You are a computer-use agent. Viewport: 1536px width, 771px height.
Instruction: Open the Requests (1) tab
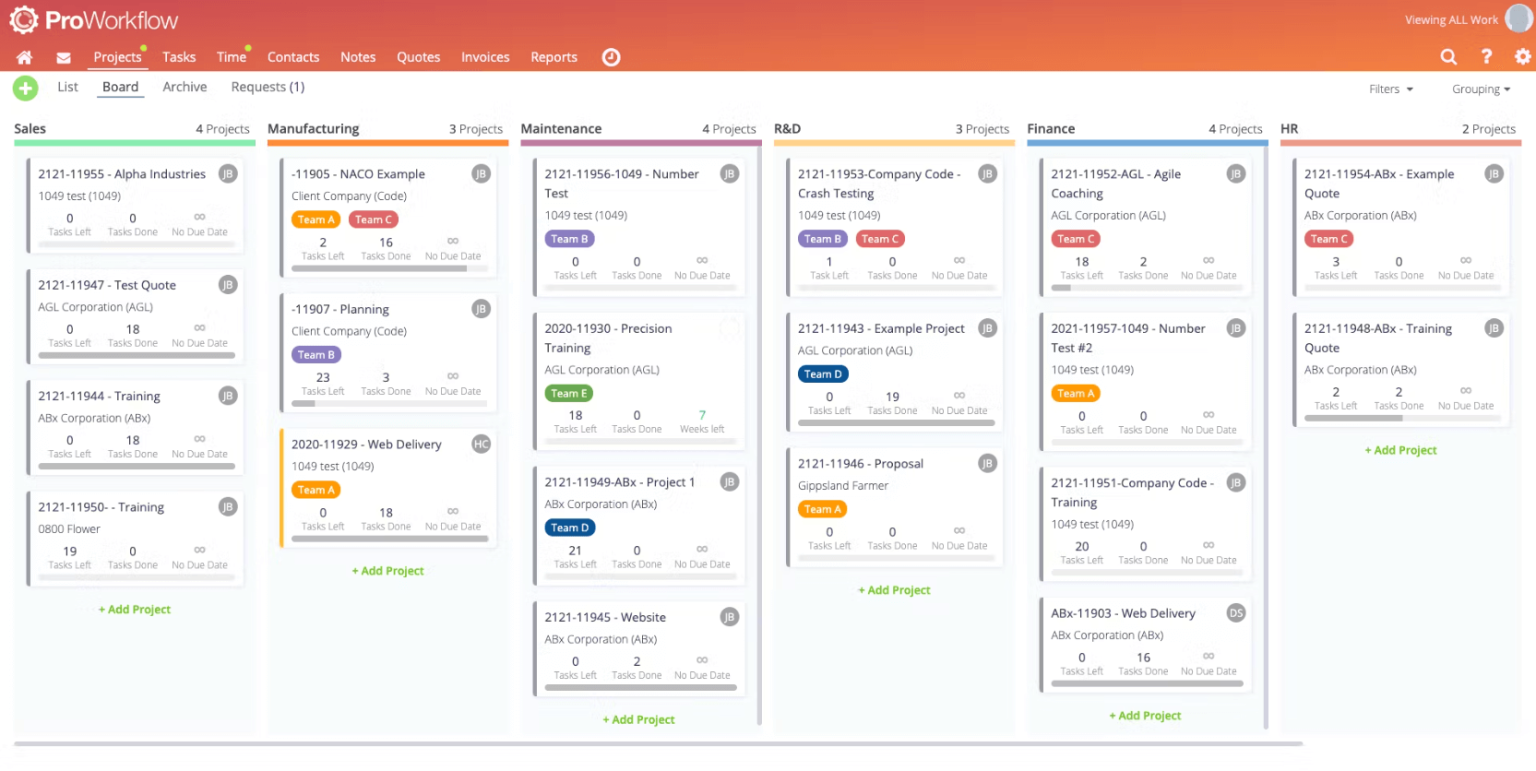click(x=267, y=87)
